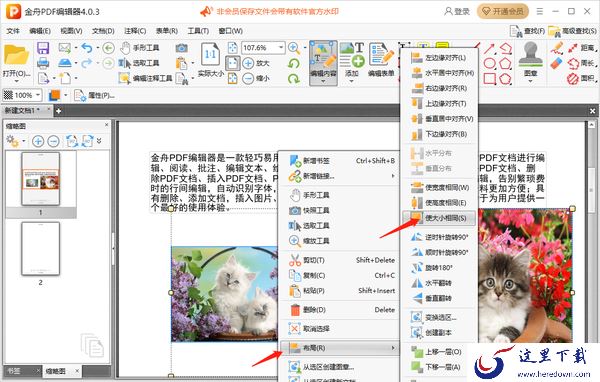Click the new tab plus button

(59, 111)
